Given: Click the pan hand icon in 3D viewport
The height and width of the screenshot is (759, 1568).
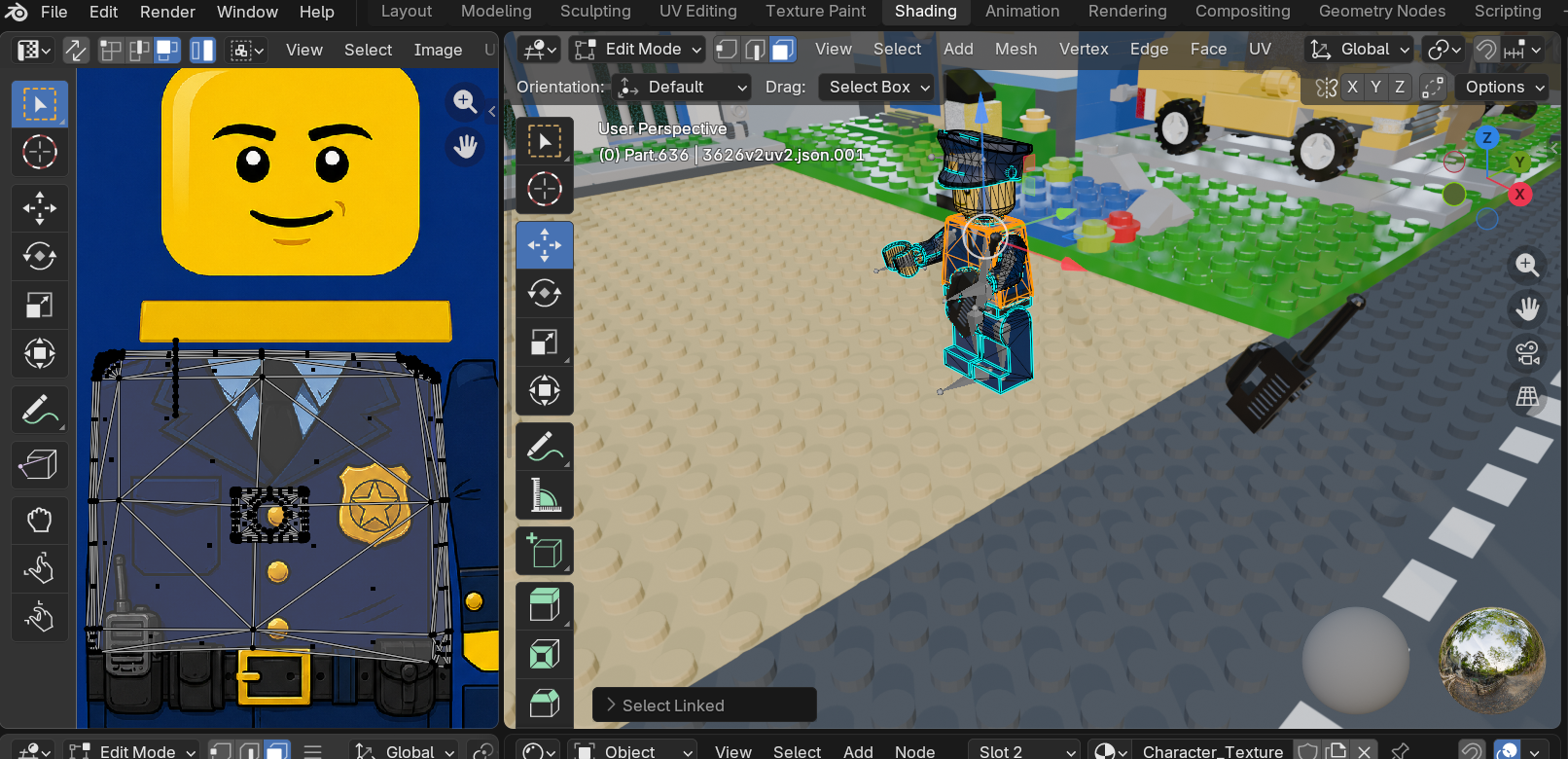Looking at the screenshot, I should click(1527, 309).
